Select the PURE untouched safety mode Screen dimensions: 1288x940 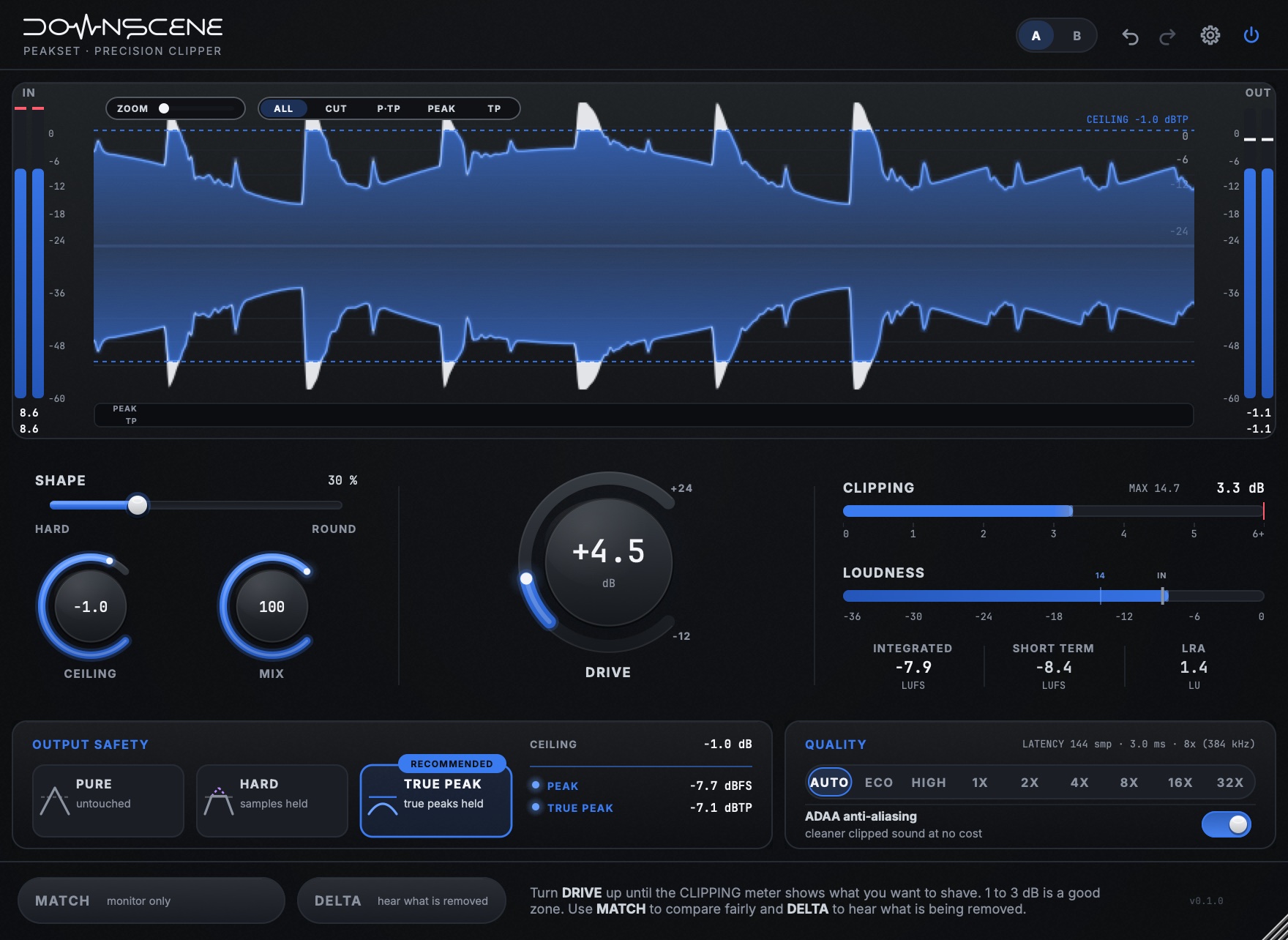(x=108, y=801)
